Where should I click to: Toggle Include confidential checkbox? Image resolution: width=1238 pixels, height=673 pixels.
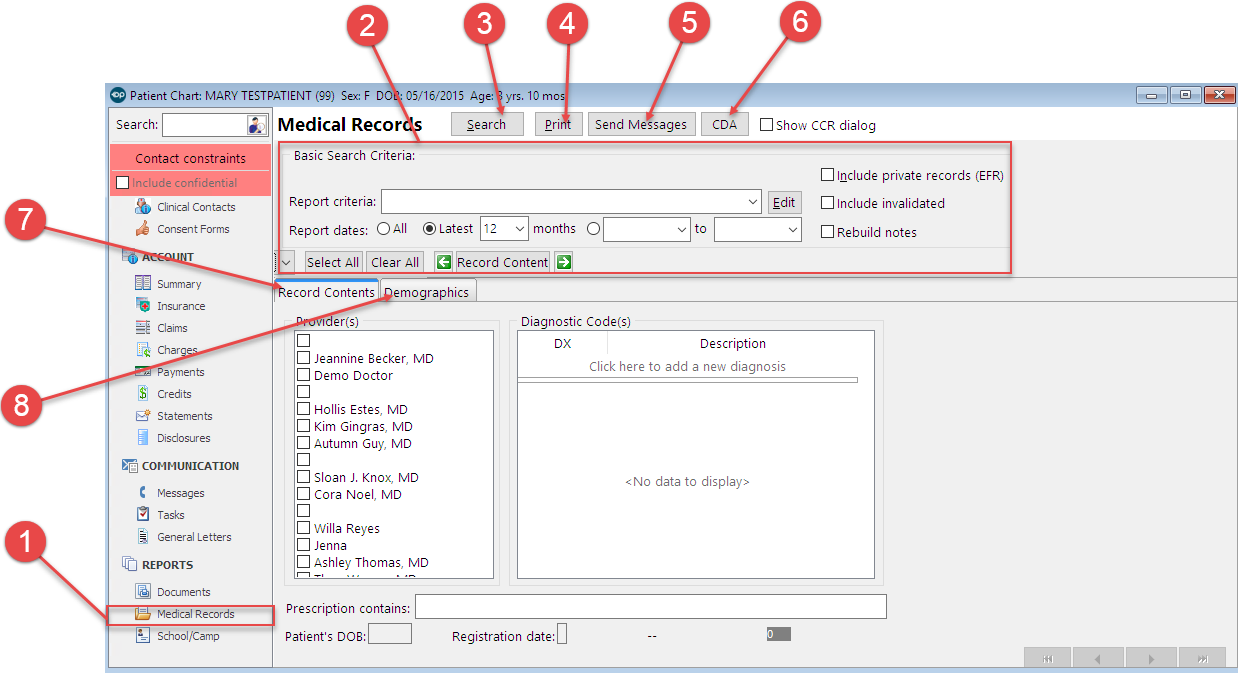[x=123, y=183]
